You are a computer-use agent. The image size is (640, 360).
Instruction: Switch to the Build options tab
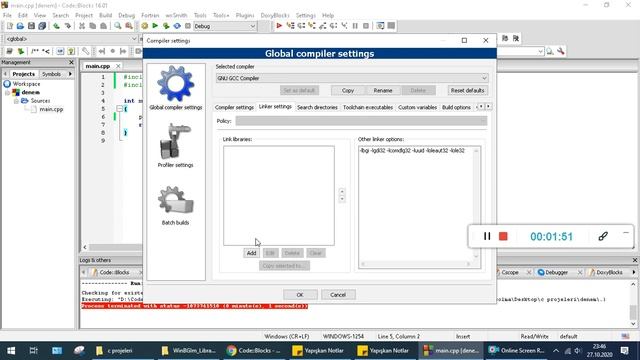click(456, 107)
